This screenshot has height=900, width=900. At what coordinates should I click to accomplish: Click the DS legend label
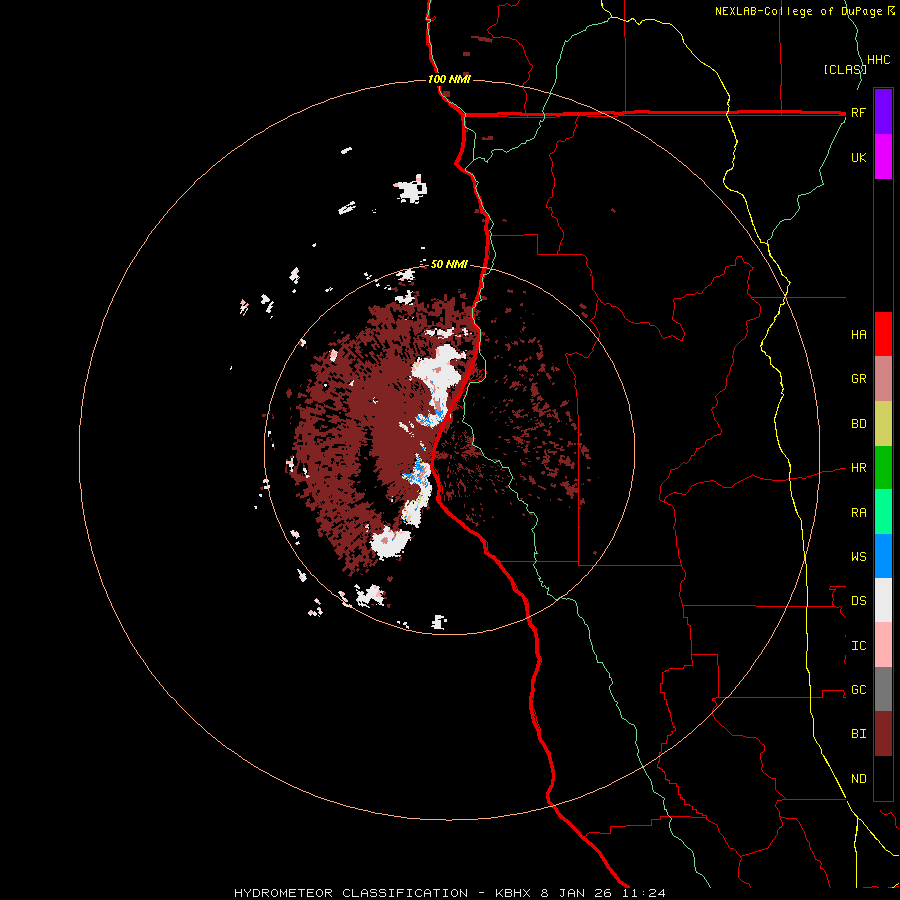[858, 601]
